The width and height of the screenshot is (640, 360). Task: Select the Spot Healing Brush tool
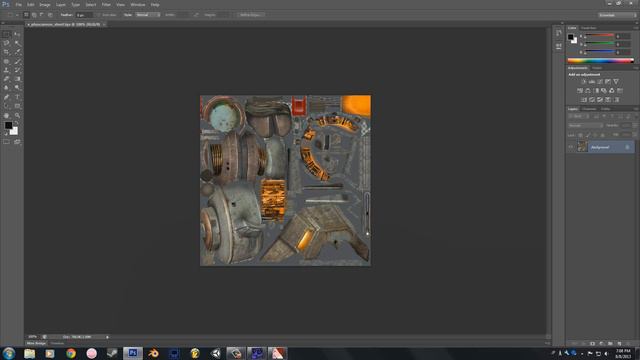coord(7,61)
